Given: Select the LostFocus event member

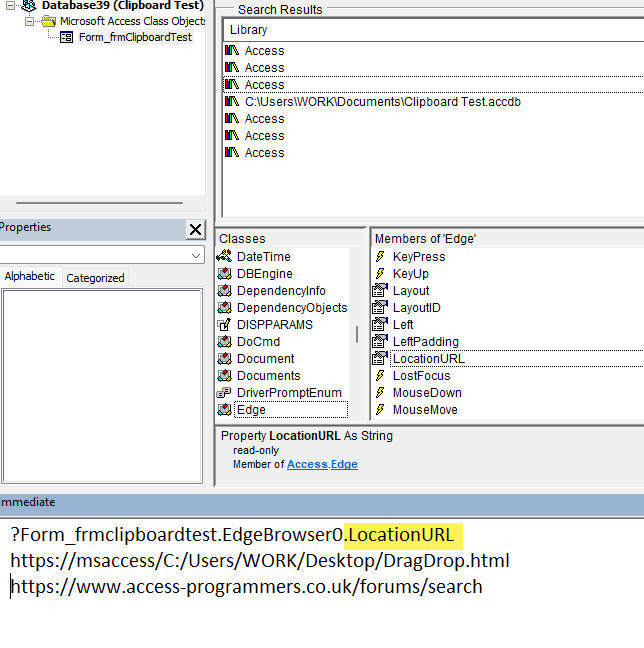Looking at the screenshot, I should point(421,376).
